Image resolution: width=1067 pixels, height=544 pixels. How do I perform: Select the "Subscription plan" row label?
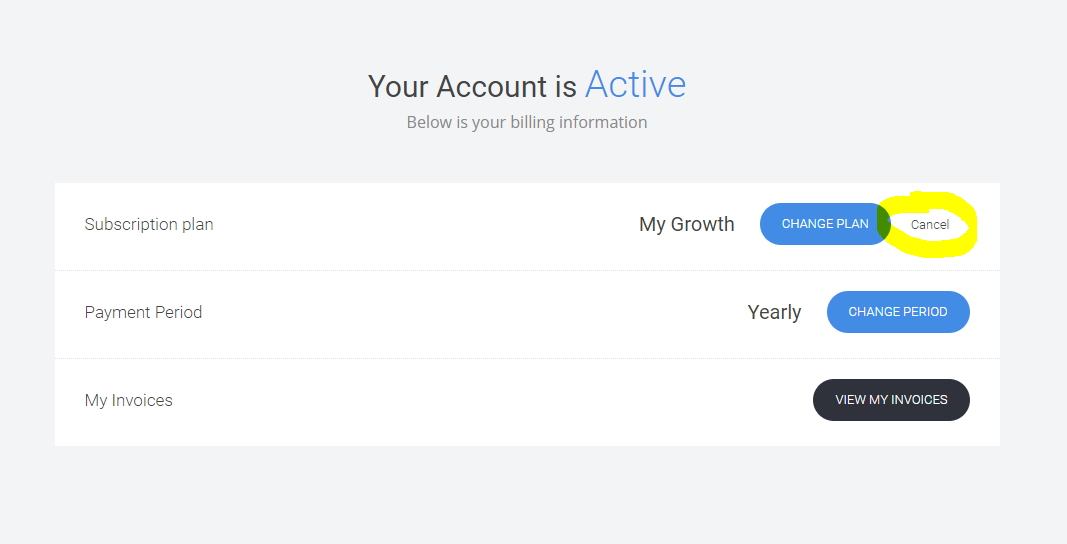click(149, 225)
